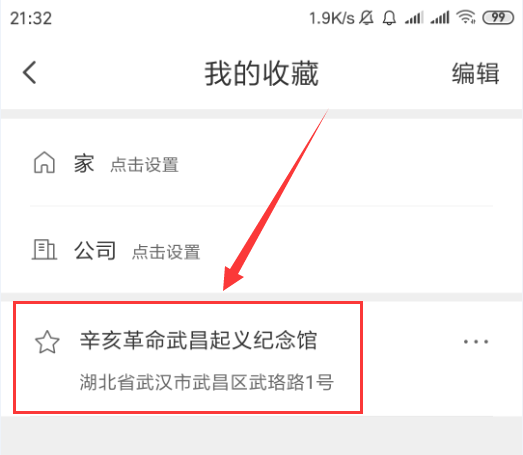
Task: Tap the muted bell icon in status bar
Action: coord(366,18)
